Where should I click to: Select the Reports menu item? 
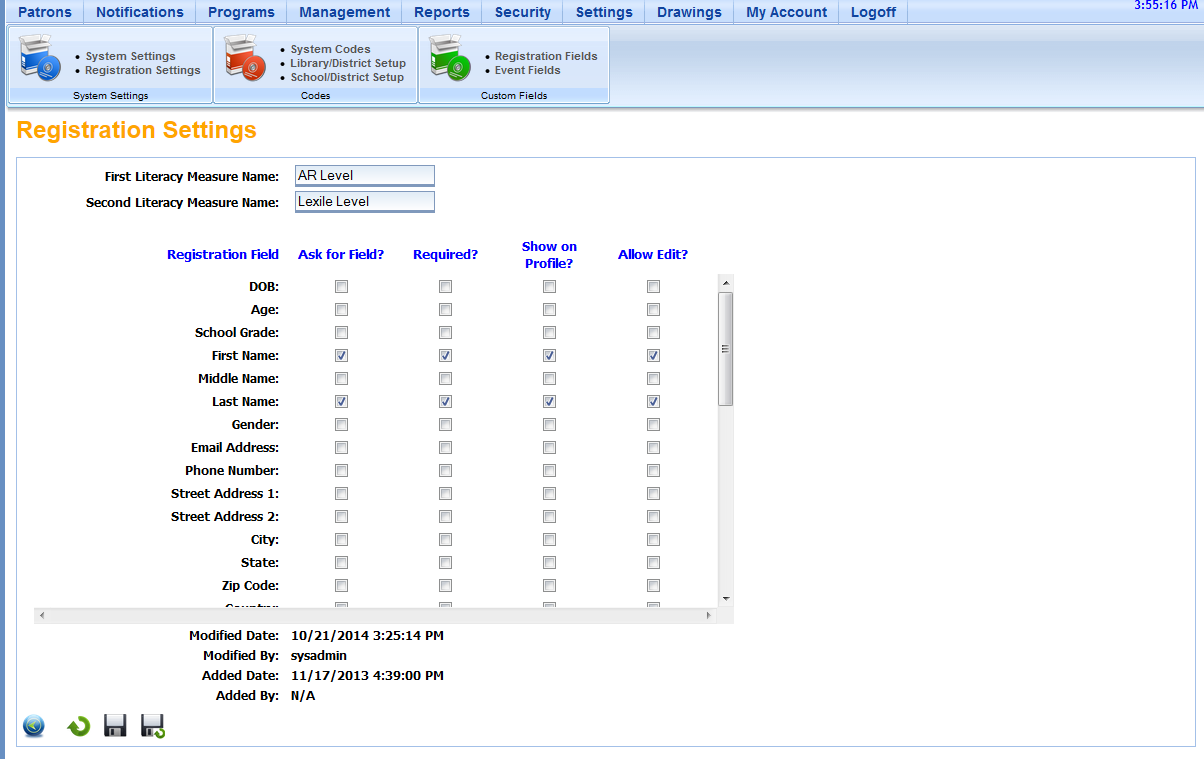point(441,12)
